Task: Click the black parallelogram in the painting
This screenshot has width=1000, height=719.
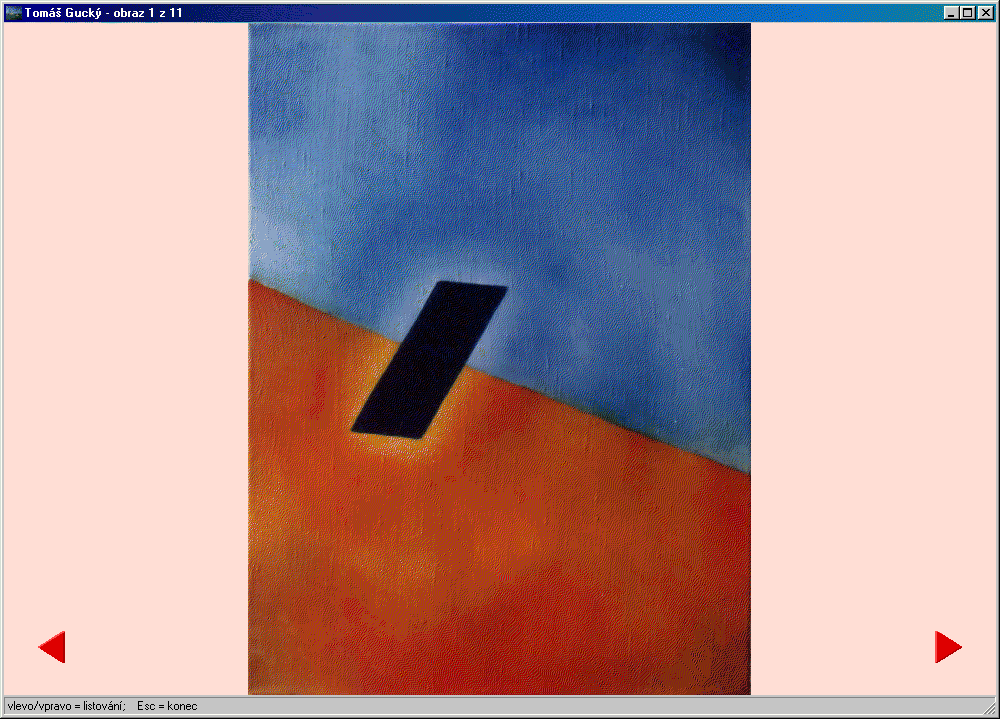Action: [430, 360]
